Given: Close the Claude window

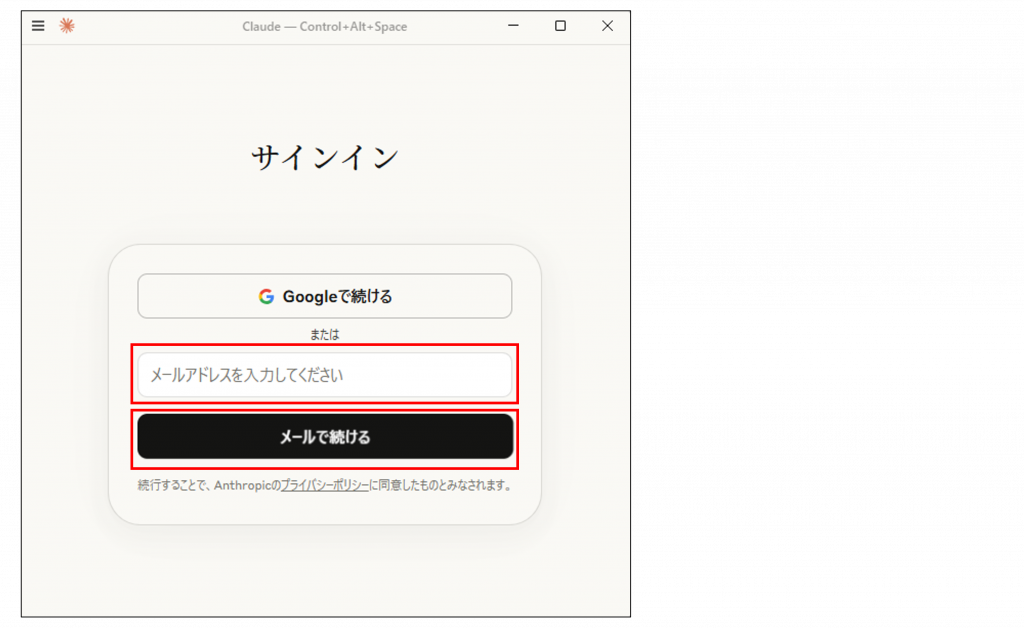Looking at the screenshot, I should click(607, 26).
